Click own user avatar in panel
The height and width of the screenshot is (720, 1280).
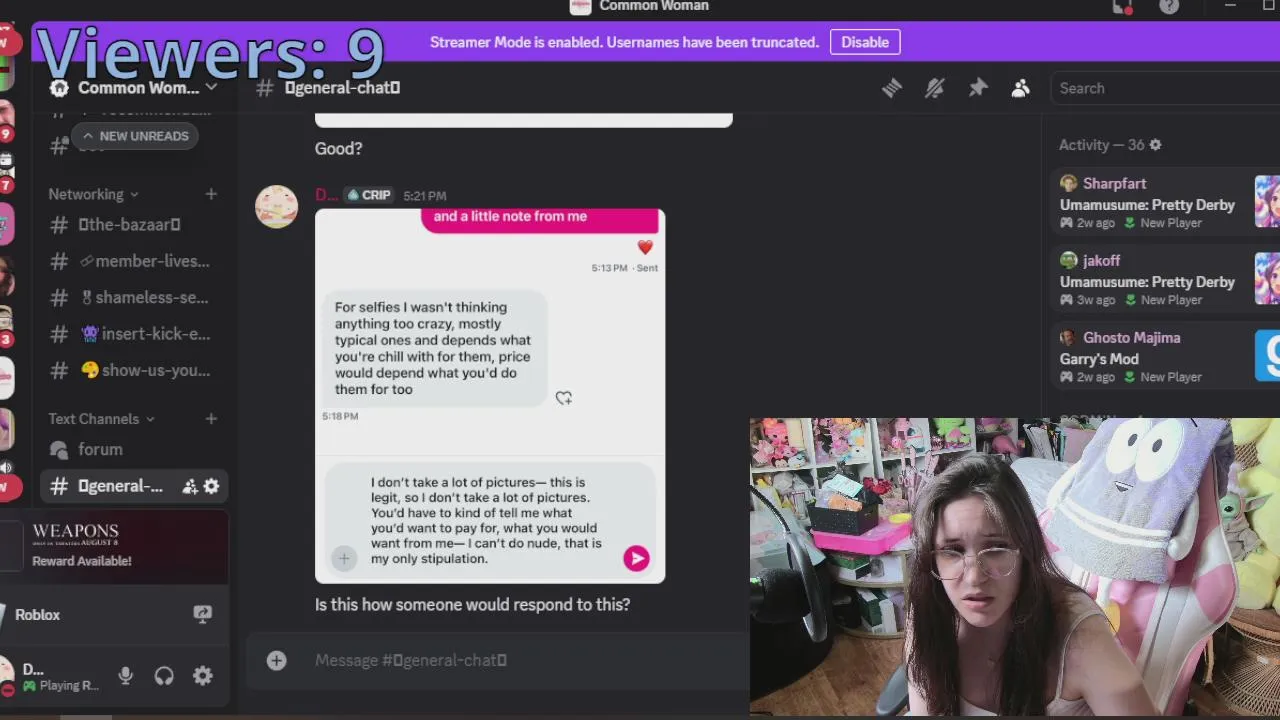7,676
